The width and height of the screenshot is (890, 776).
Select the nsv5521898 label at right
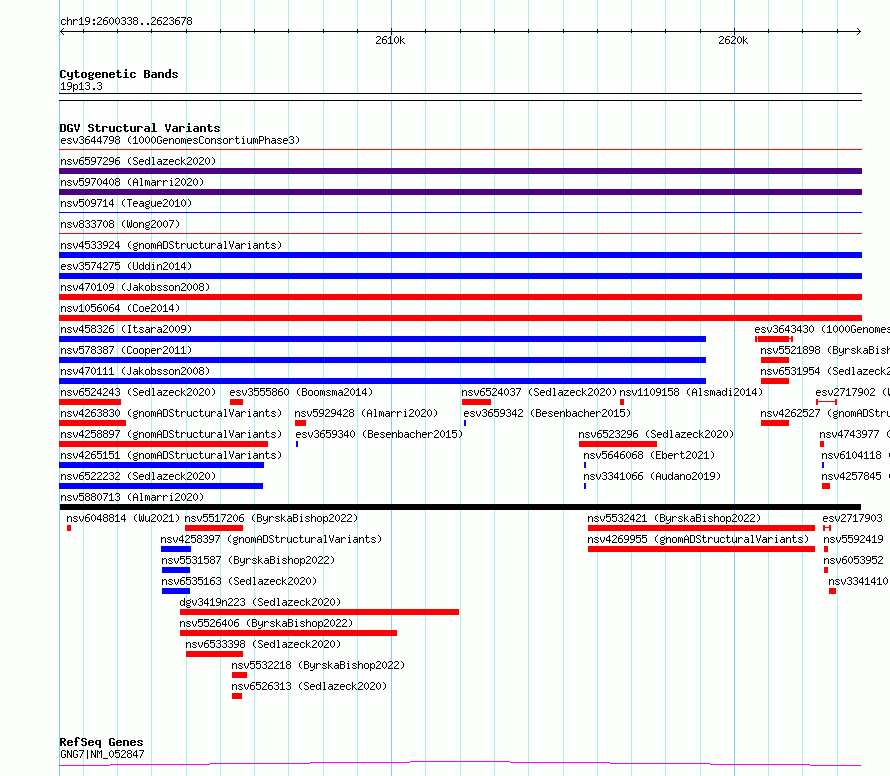point(825,350)
